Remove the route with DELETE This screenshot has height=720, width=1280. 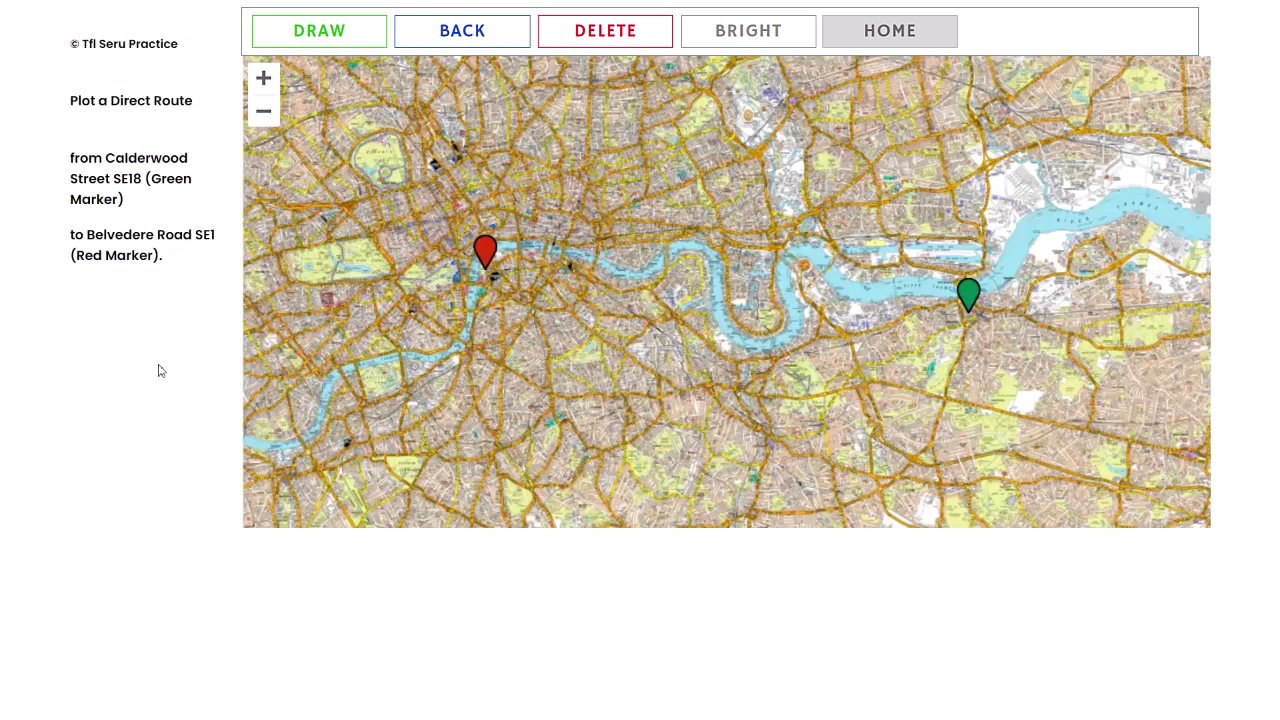point(605,31)
